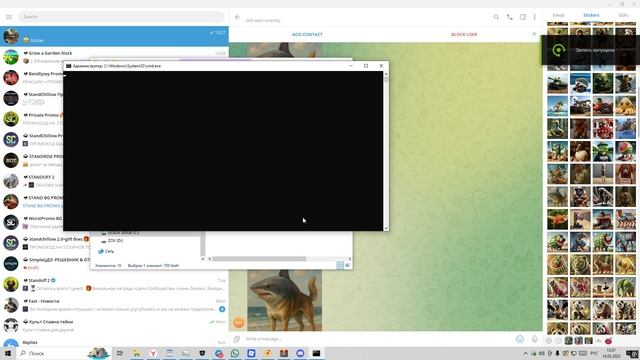
Task: Attach a file with the paperclip icon
Action: 237,339
